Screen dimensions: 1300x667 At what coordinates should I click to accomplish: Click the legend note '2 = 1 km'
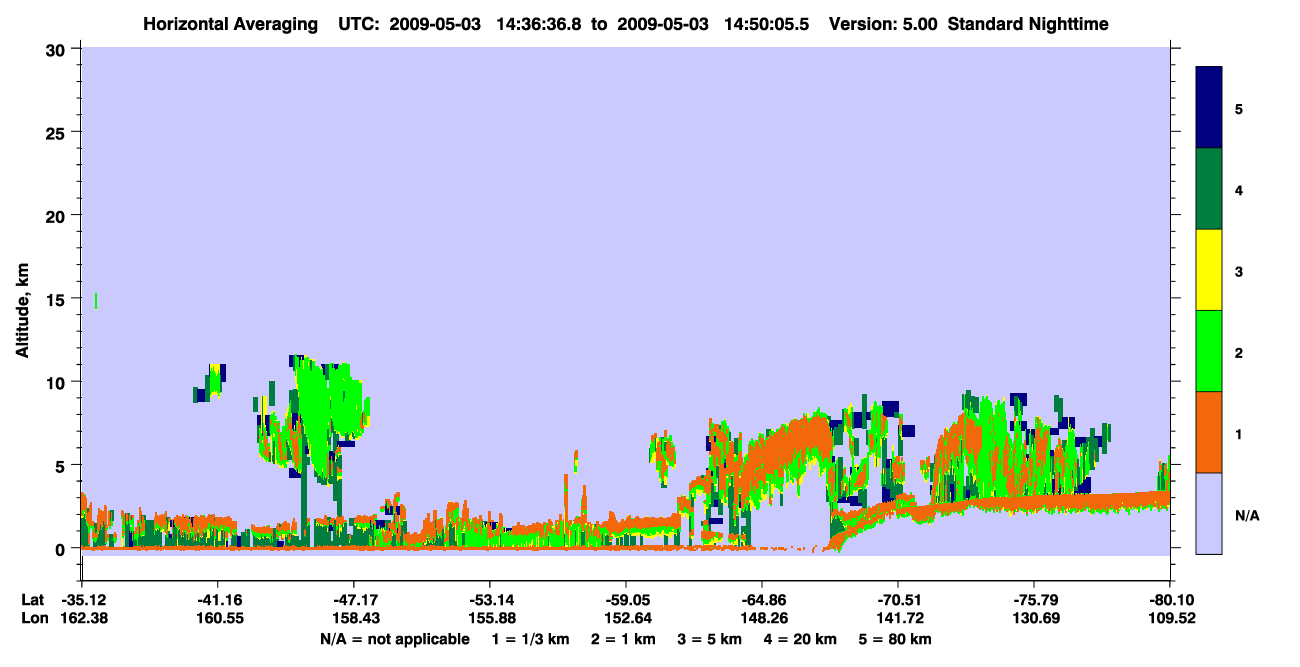pos(624,639)
